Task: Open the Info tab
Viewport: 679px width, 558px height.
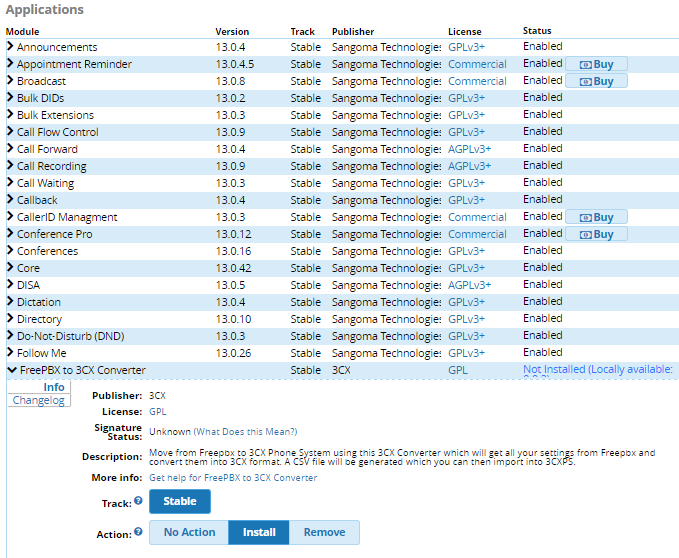Action: click(x=54, y=387)
